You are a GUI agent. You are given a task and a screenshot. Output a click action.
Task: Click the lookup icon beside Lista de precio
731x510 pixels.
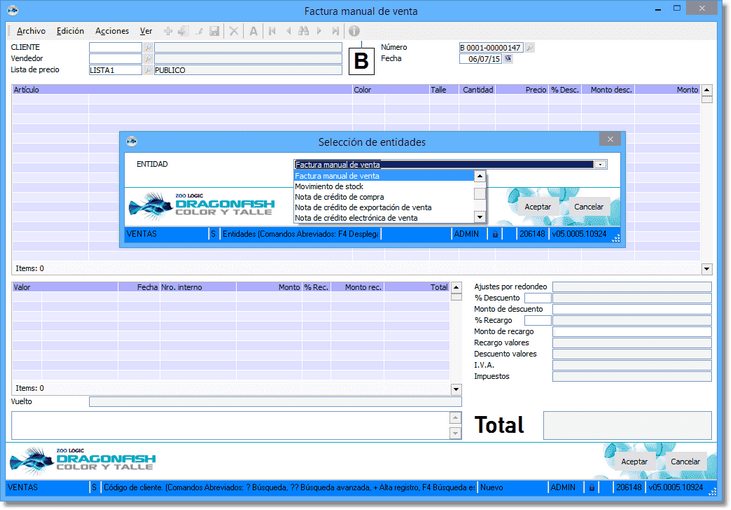[149, 71]
